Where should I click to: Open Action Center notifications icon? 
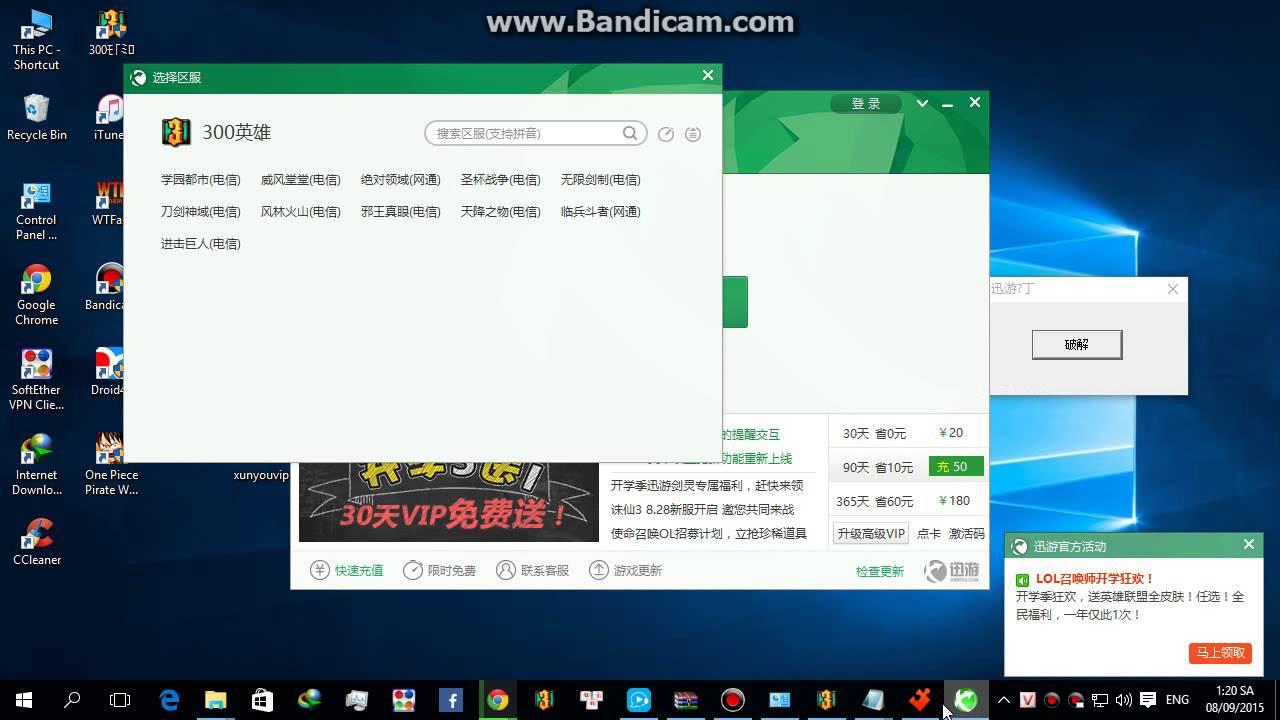(1148, 700)
